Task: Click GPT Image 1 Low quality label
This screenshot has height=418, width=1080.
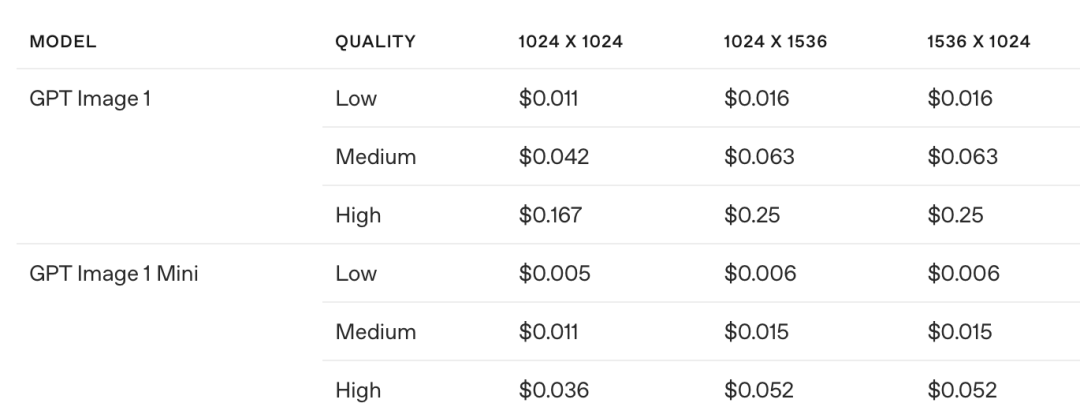Action: (x=356, y=99)
